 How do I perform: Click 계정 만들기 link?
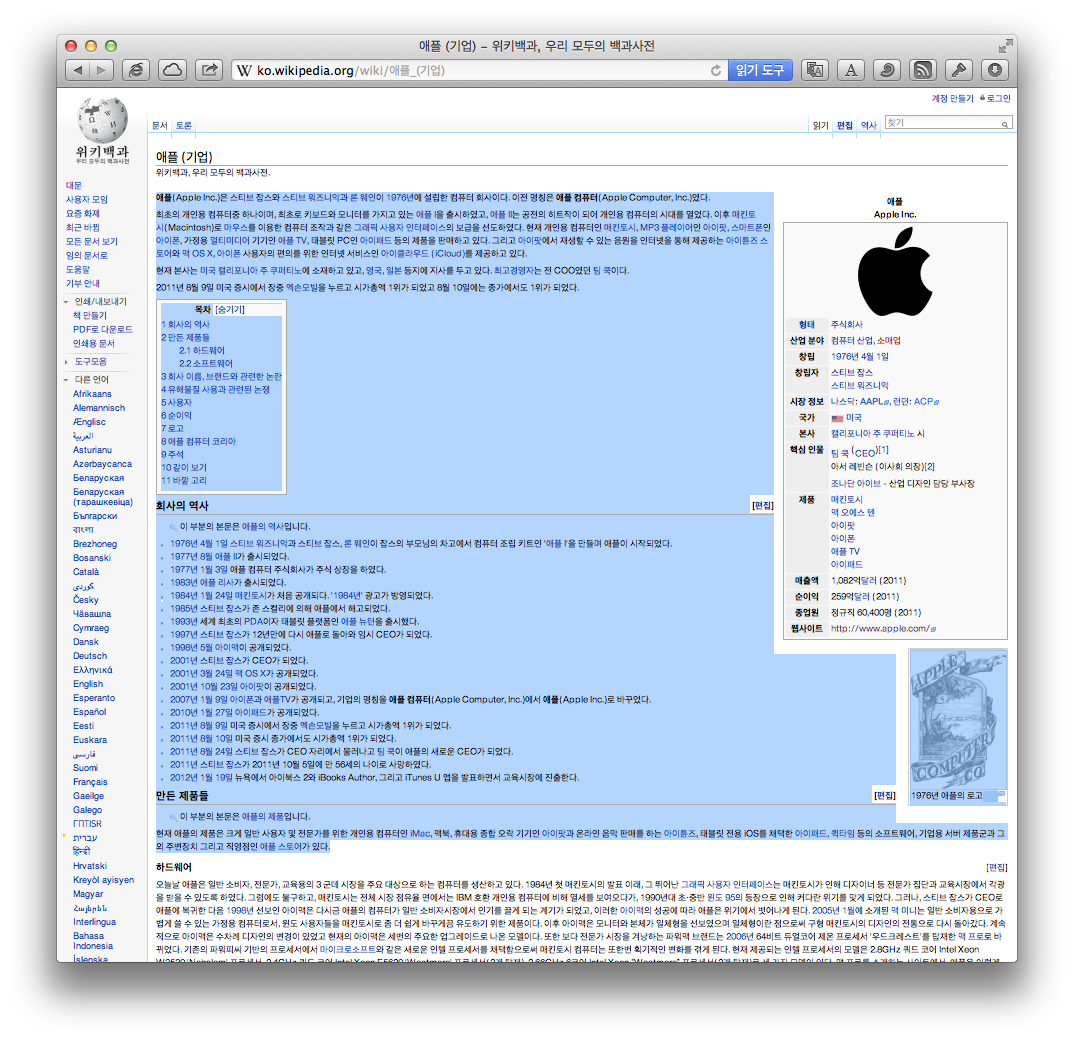952,99
